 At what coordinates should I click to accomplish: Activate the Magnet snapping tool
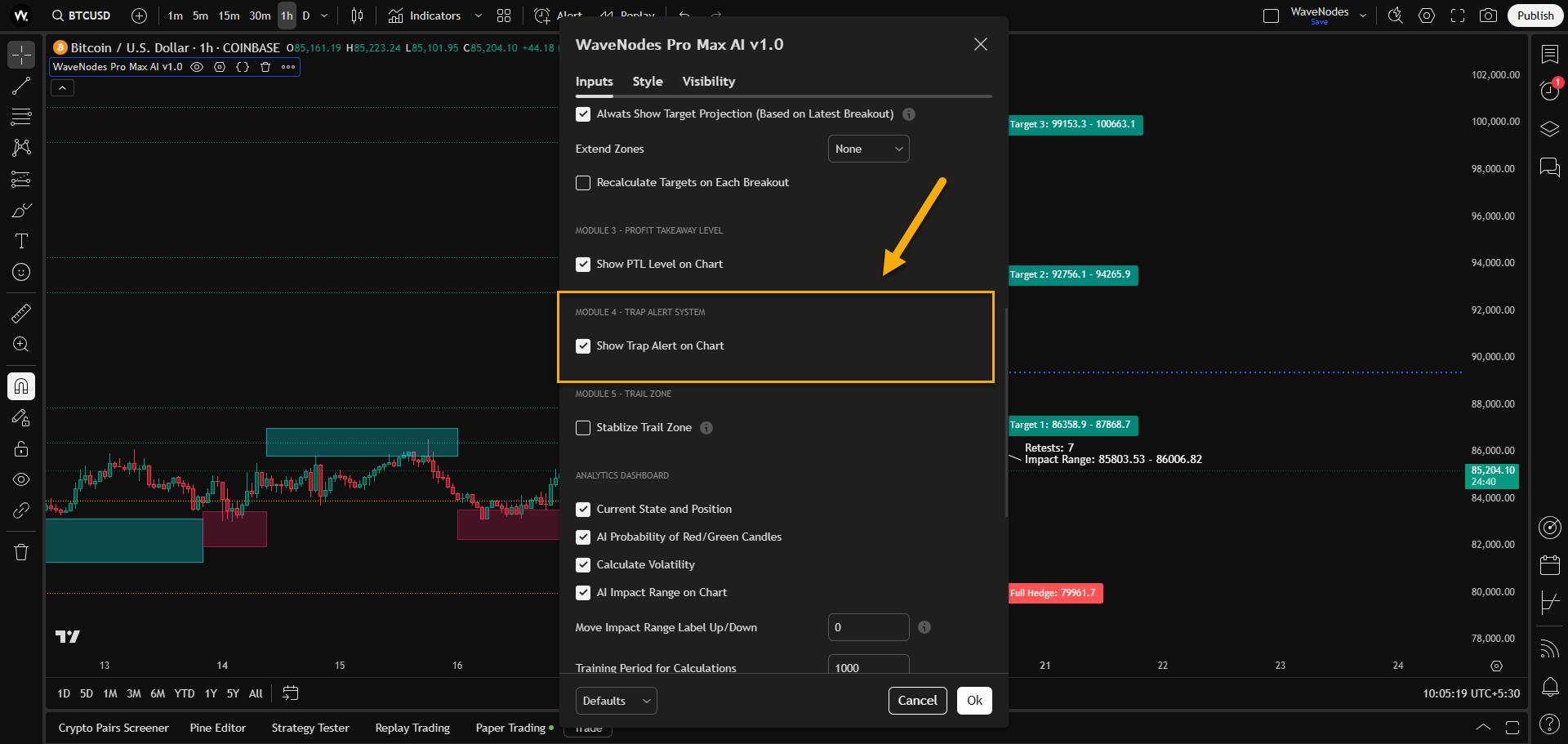20,386
